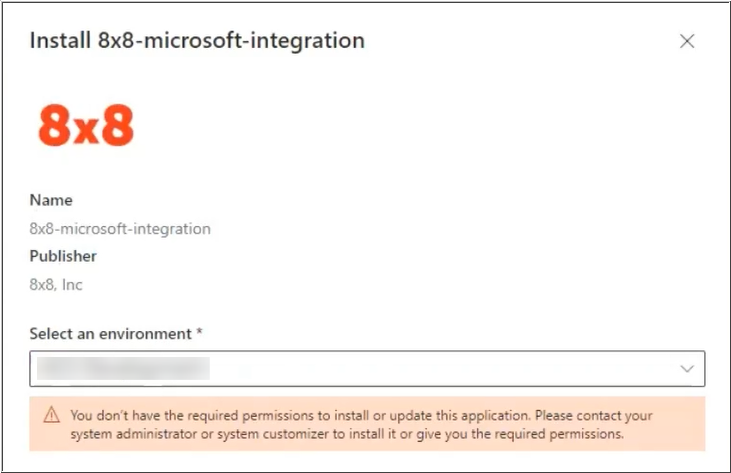The width and height of the screenshot is (731, 473).
Task: Click the empty middle of the environment field
Action: (443, 369)
